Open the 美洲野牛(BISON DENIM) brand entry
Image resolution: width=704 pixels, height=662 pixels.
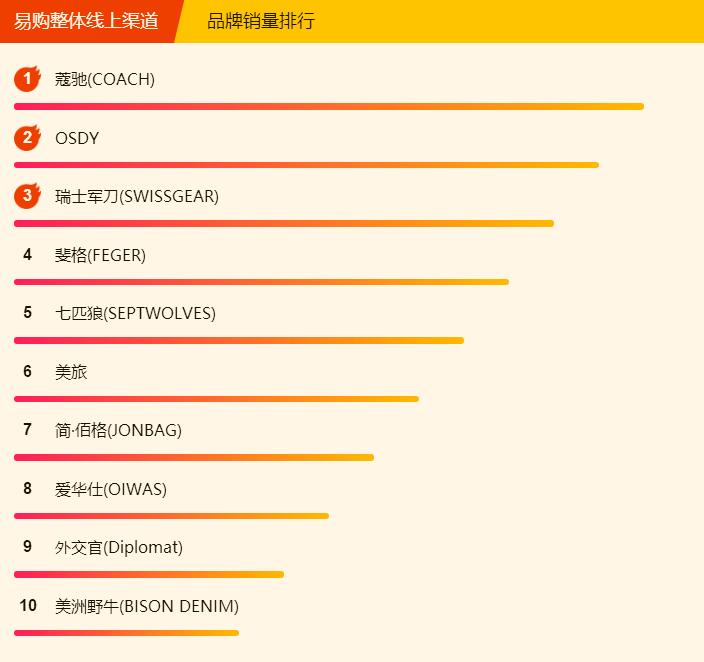pos(147,606)
